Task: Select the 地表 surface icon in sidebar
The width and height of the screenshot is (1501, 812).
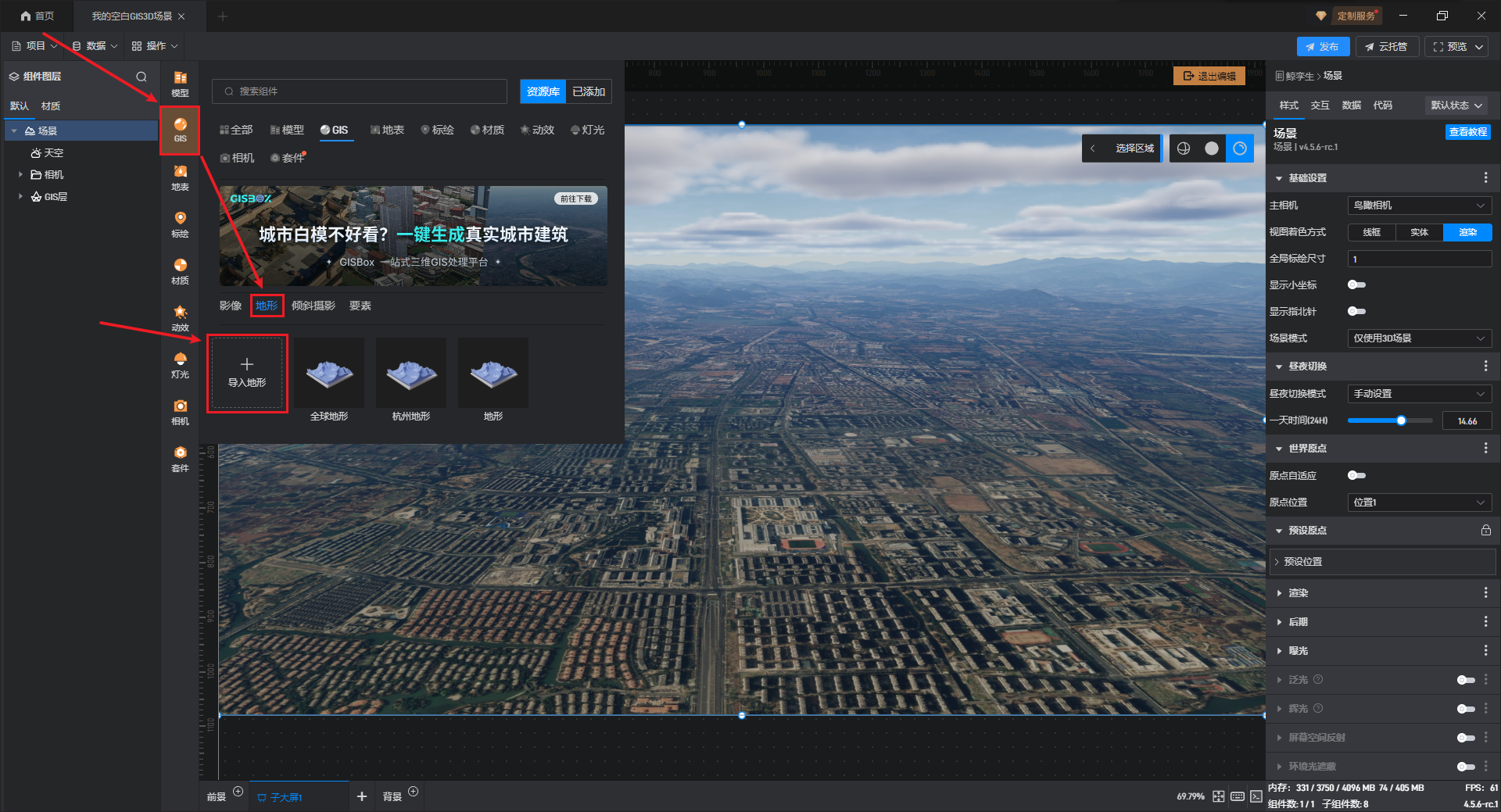Action: click(180, 177)
